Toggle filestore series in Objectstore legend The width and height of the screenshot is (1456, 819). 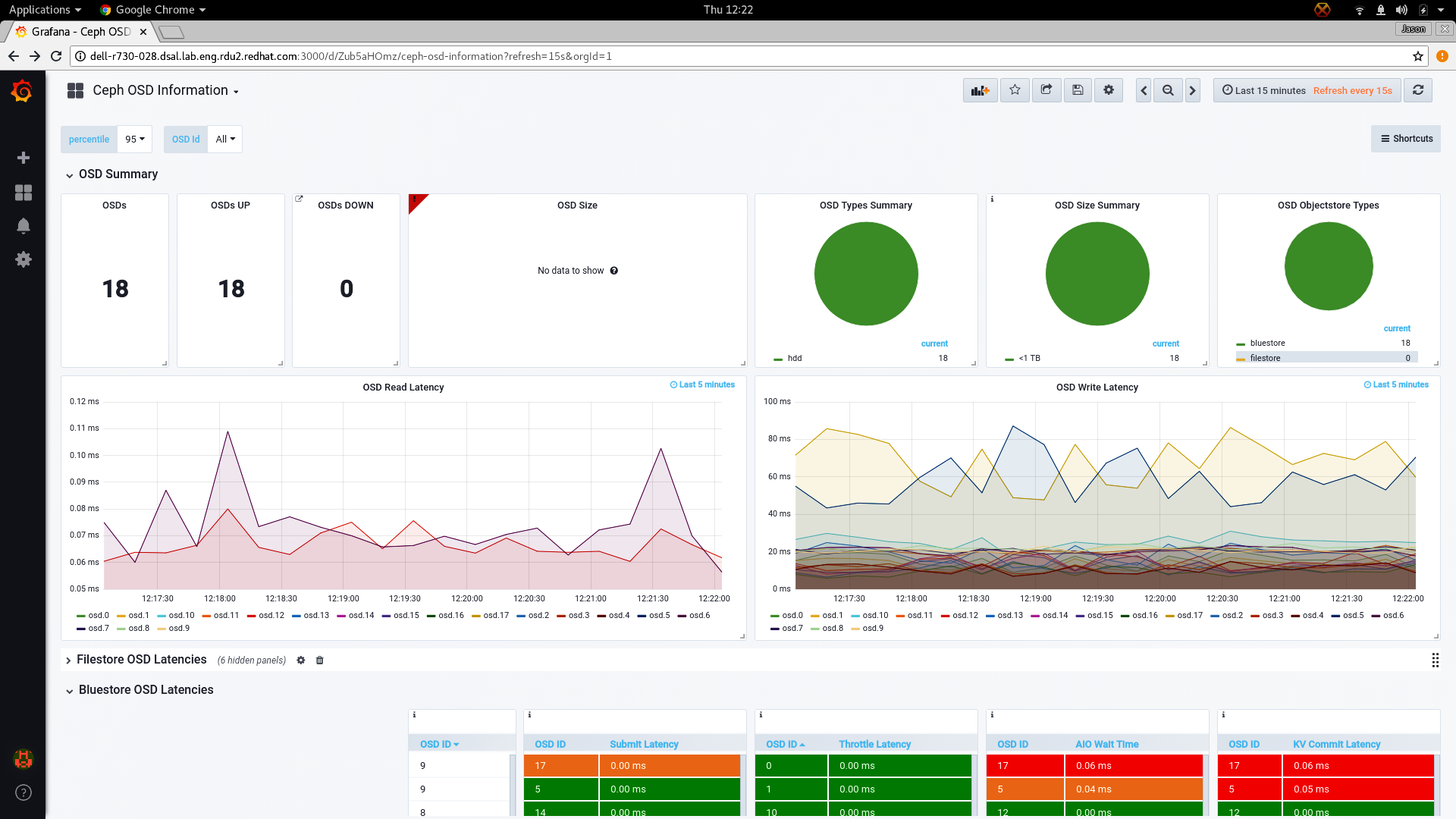coord(1265,358)
